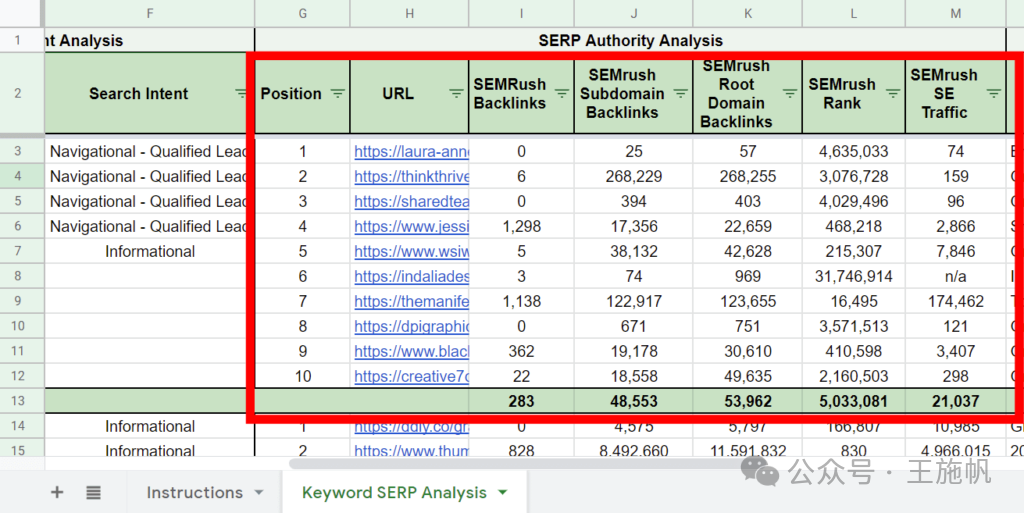The height and width of the screenshot is (513, 1024).
Task: Open filter for SEMRush Backlinks column
Action: (562, 93)
